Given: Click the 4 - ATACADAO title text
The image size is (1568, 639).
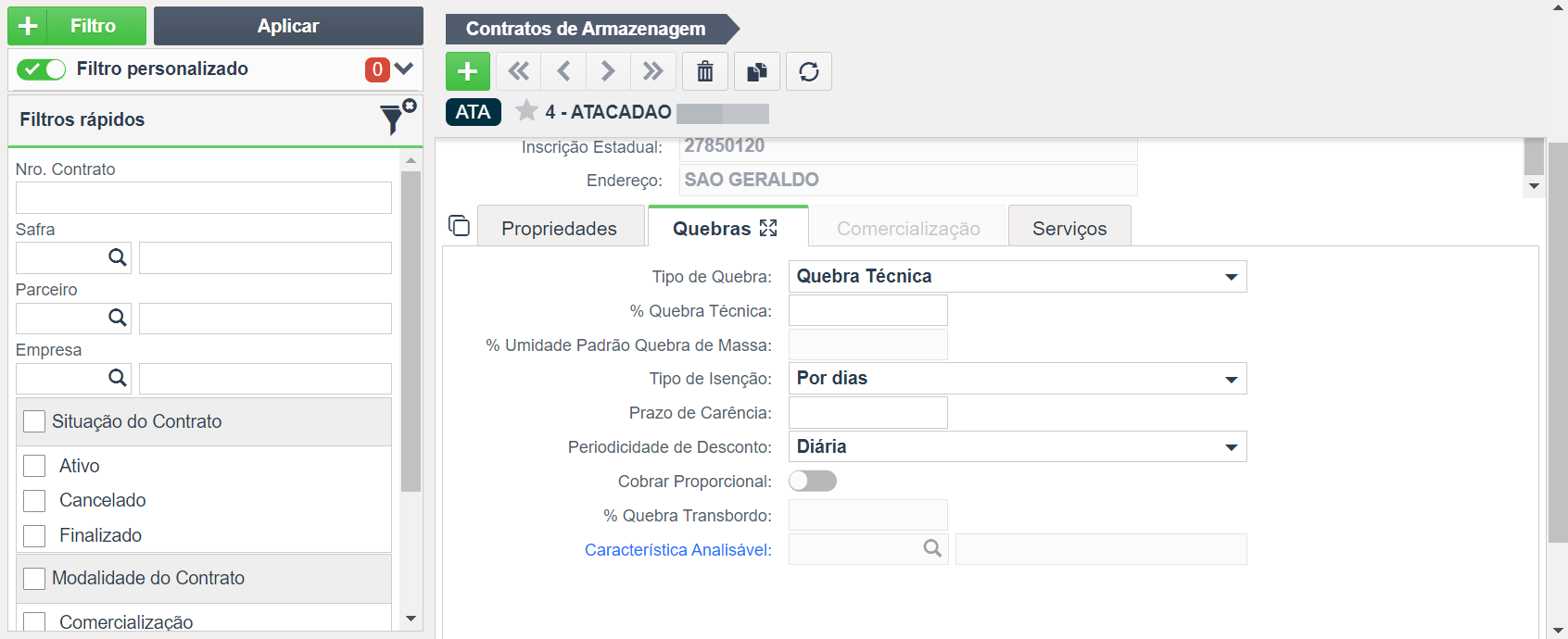Looking at the screenshot, I should pos(608,112).
